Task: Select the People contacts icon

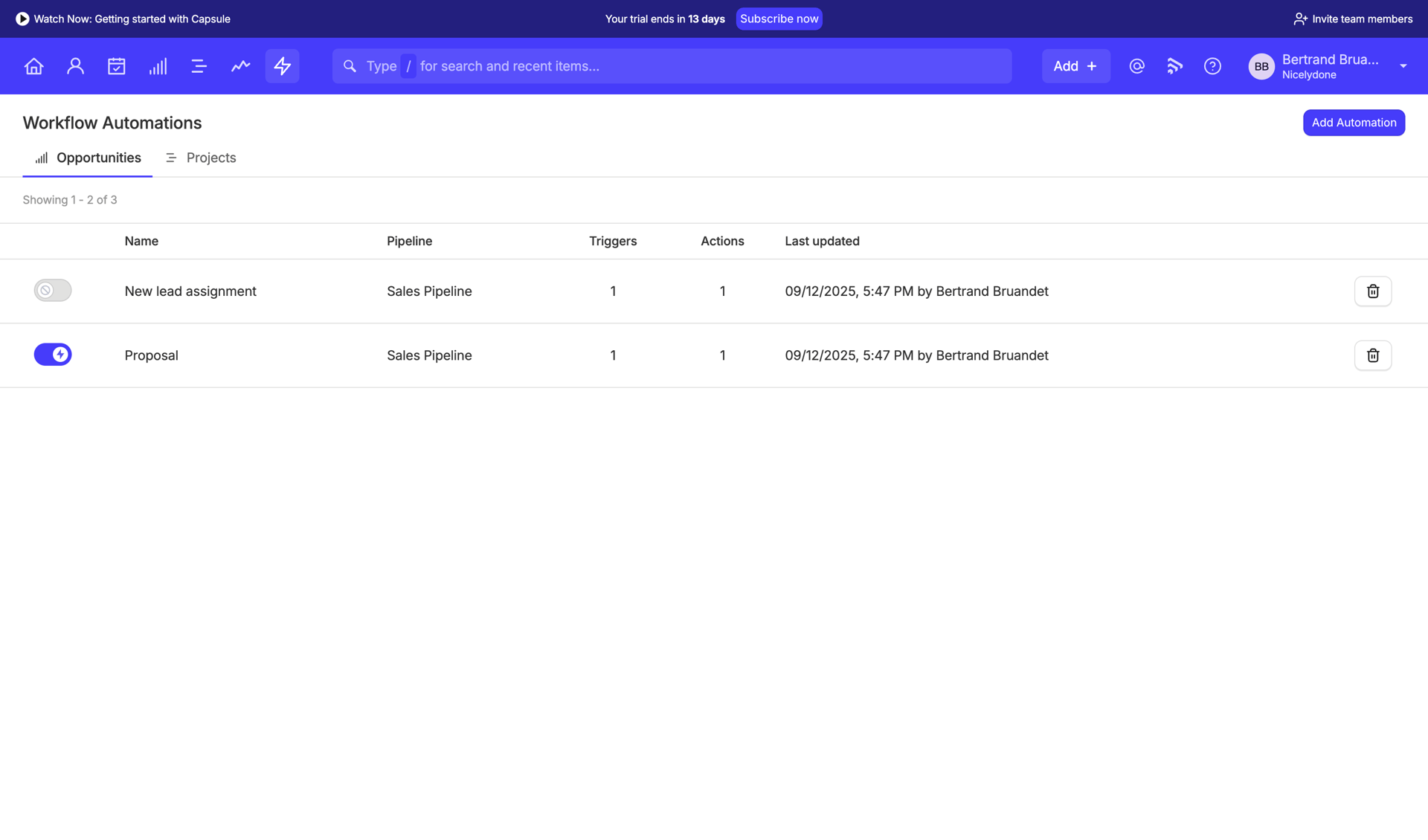Action: [75, 66]
